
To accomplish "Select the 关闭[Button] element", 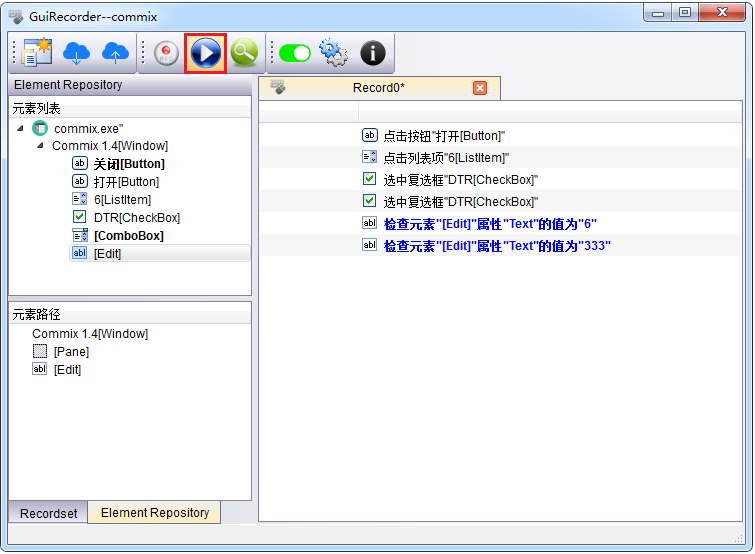I will [129, 164].
